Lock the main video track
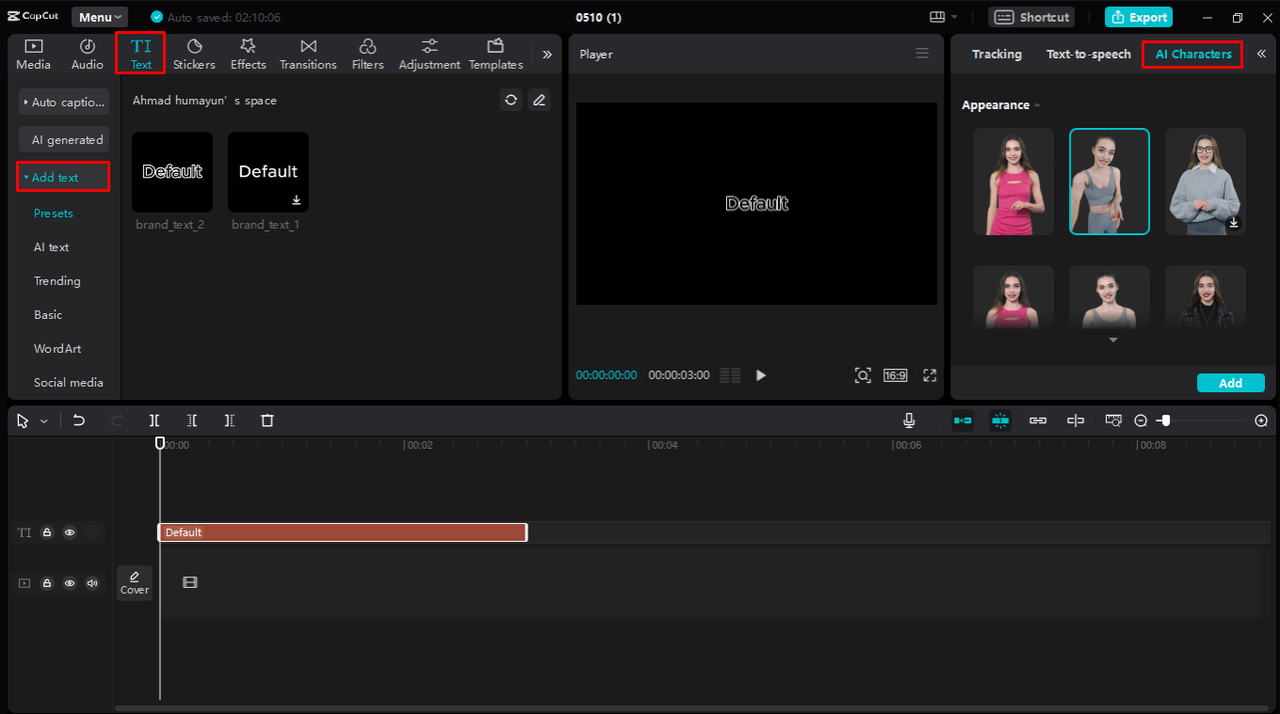The width and height of the screenshot is (1280, 714). pyautogui.click(x=47, y=583)
